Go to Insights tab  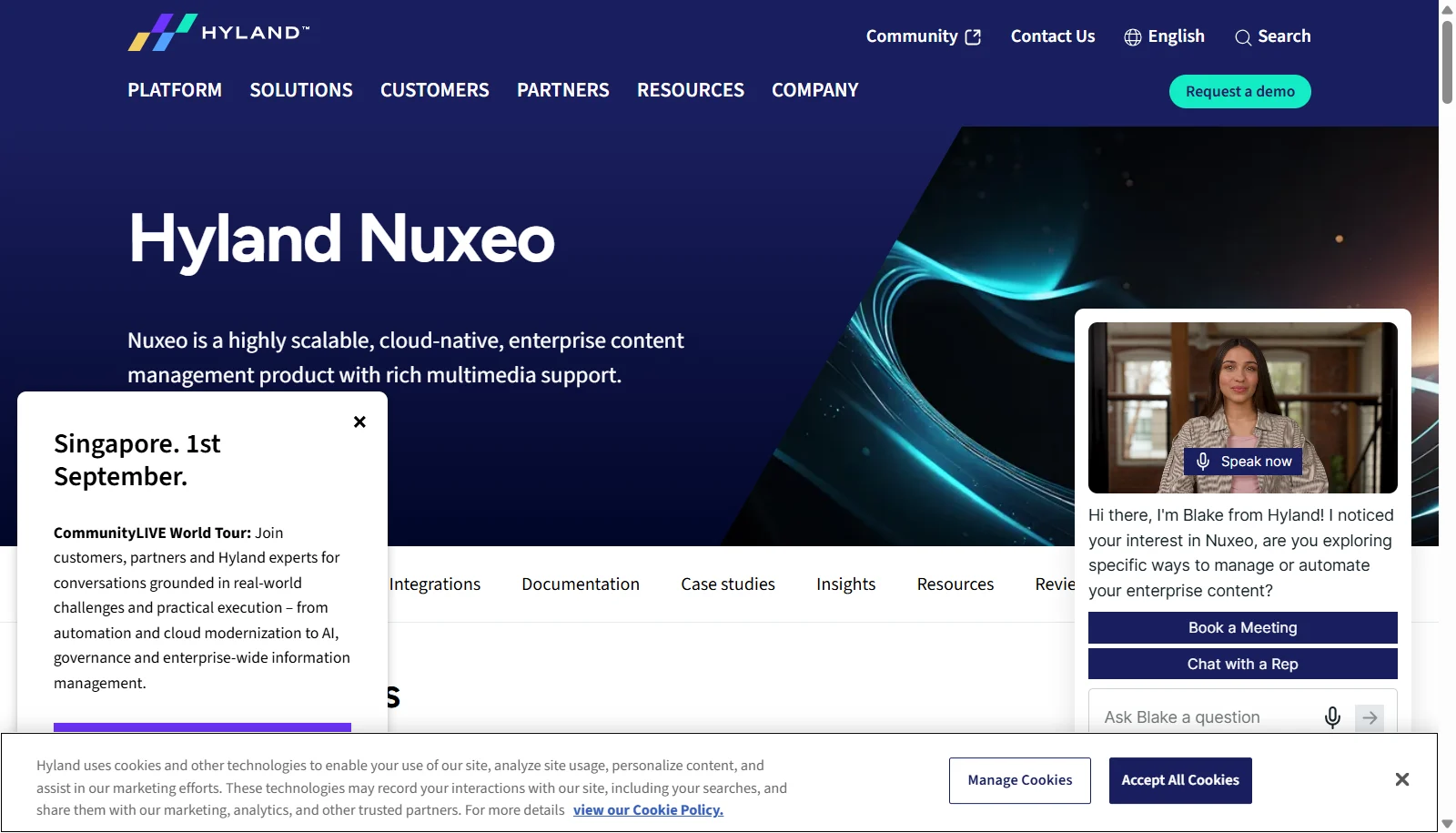(845, 584)
